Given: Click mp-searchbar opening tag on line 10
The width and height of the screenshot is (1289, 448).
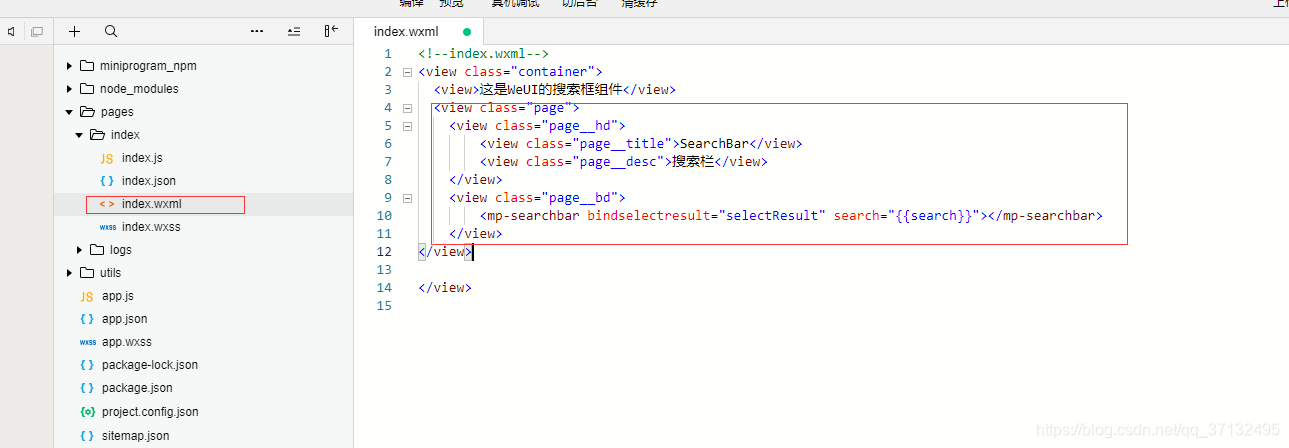Looking at the screenshot, I should click(530, 216).
